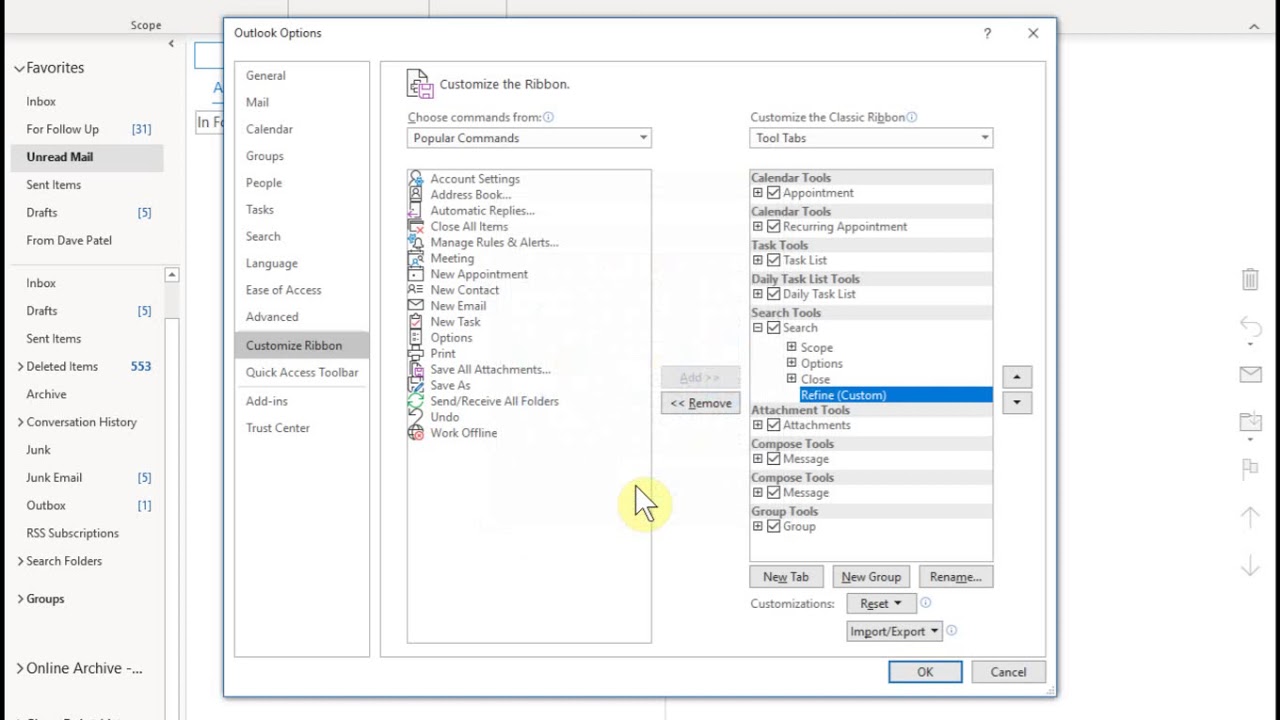
Task: Click the Close All Items icon
Action: 416,226
